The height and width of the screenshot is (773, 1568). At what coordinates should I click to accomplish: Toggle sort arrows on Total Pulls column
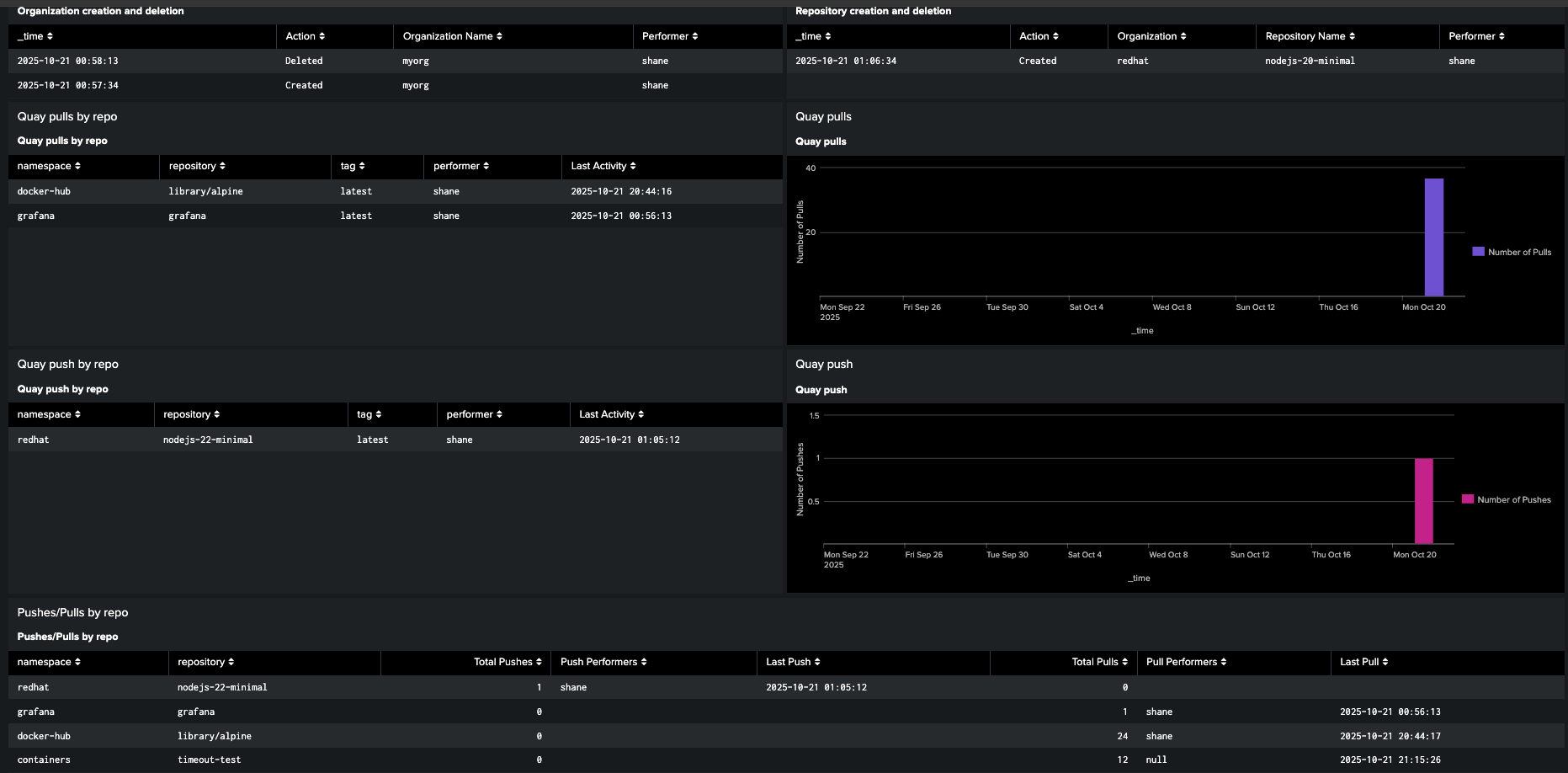(x=1124, y=662)
